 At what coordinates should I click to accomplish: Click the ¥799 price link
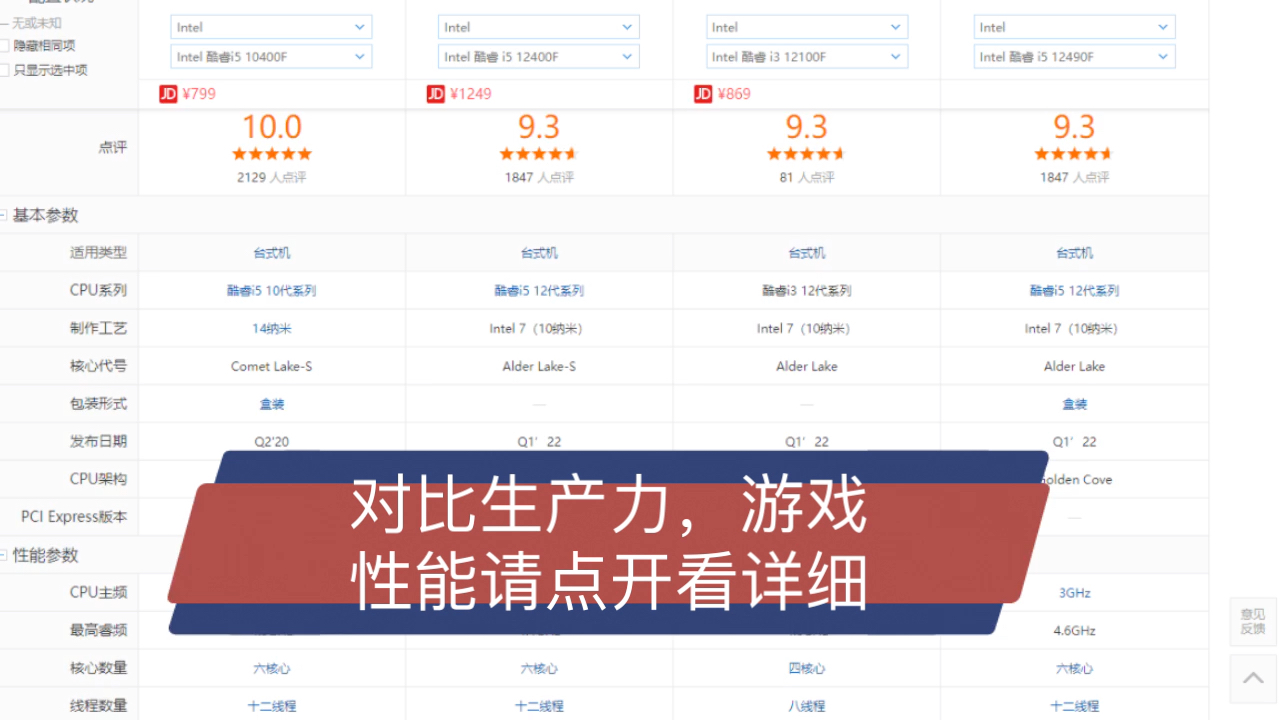[x=199, y=94]
